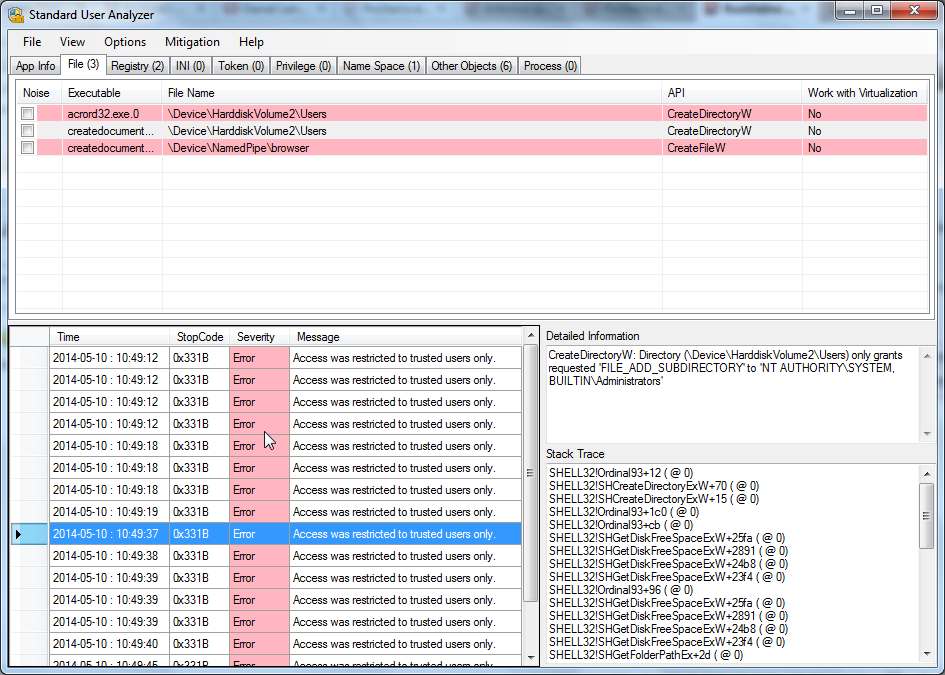Click the event log scrollbar thumb

tap(530, 473)
